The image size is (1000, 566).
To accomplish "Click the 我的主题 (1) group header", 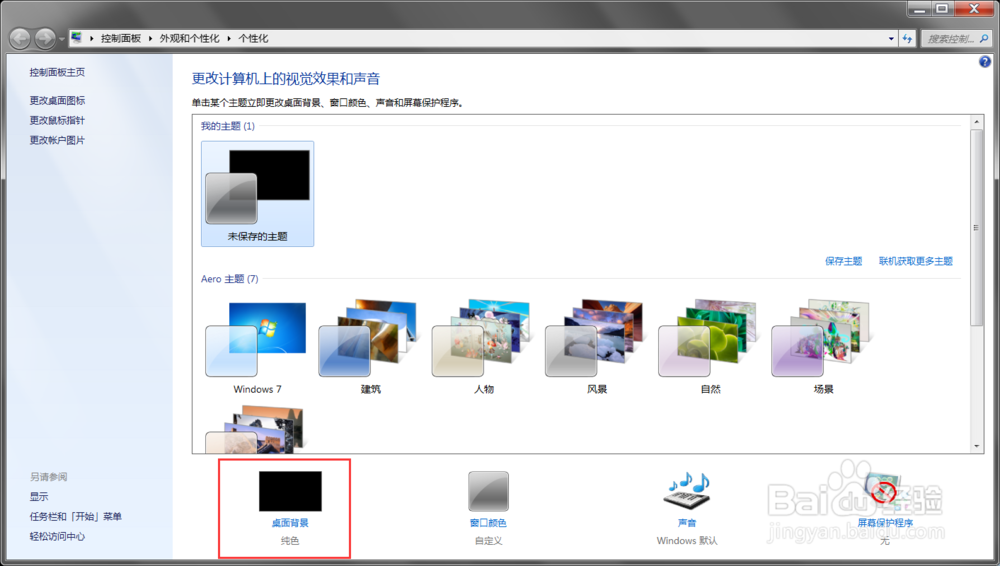I will 228,126.
